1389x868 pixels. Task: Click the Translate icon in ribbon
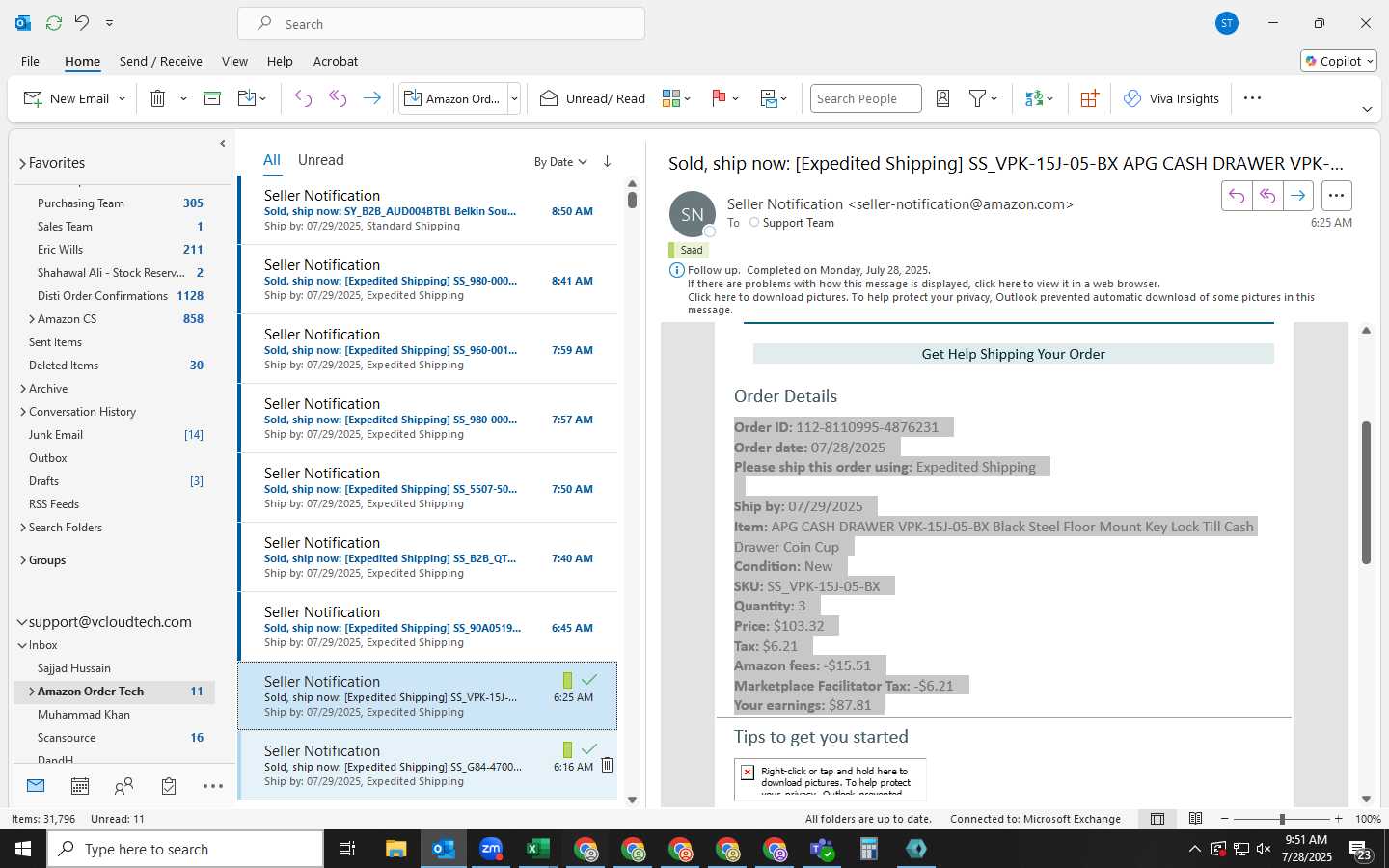1034,98
